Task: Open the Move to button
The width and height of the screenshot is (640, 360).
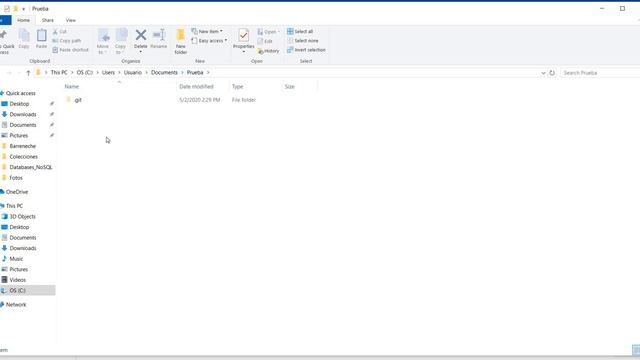Action: [103, 41]
